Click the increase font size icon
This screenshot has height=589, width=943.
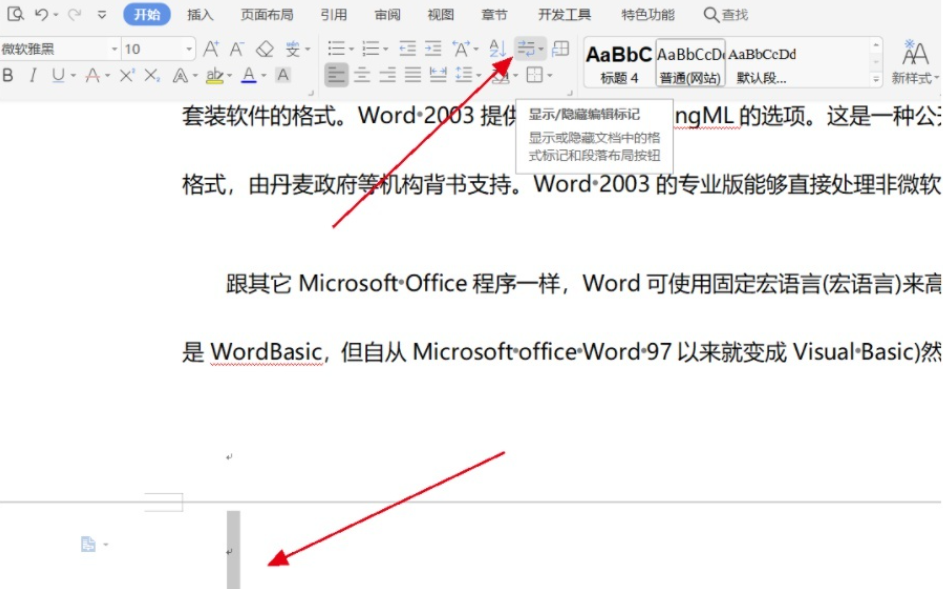click(x=211, y=49)
